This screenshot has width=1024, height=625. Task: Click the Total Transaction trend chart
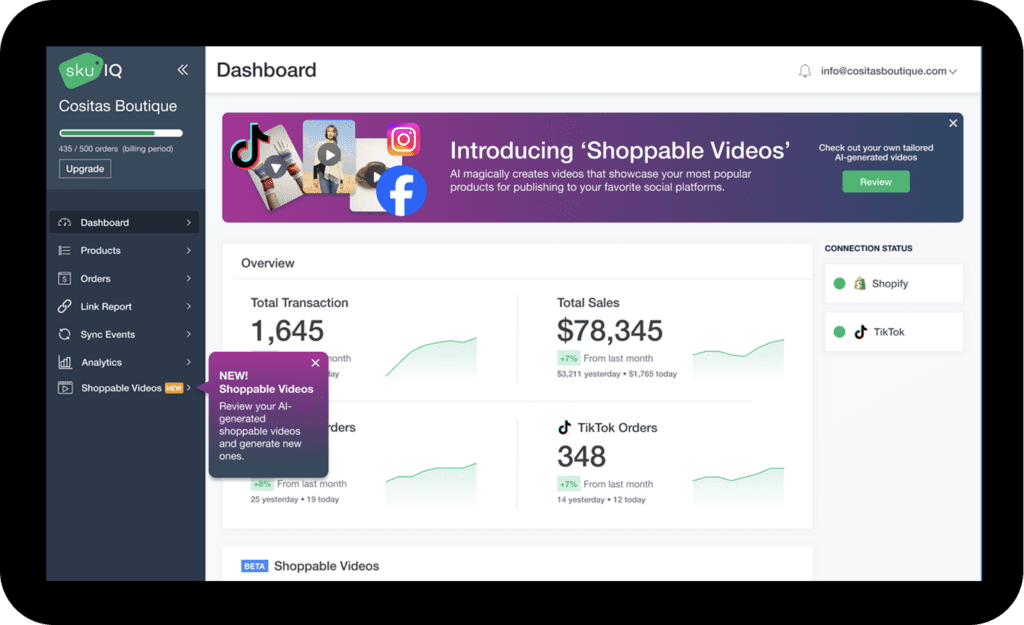pyautogui.click(x=431, y=358)
